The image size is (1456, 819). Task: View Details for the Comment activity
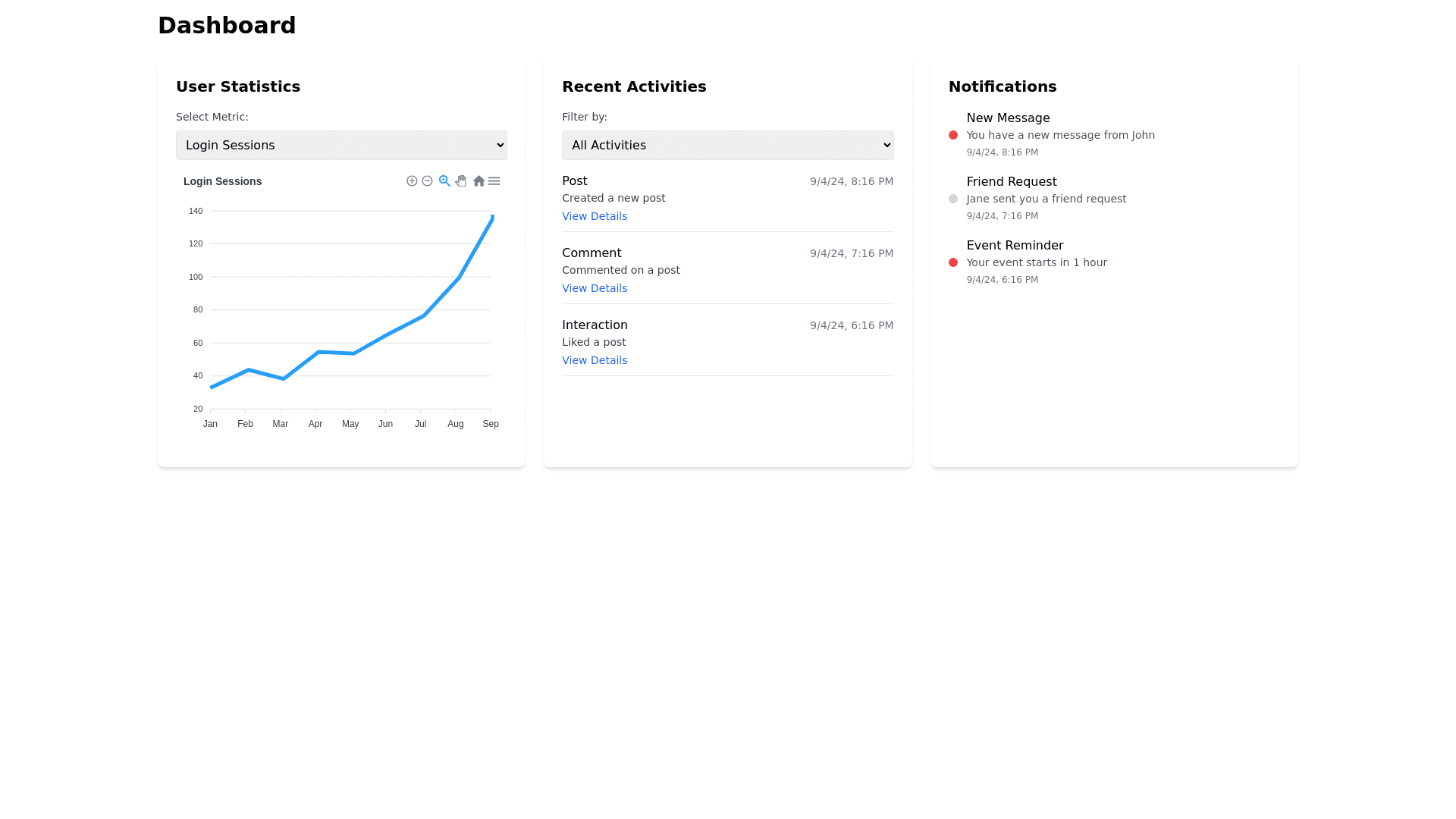pos(595,288)
